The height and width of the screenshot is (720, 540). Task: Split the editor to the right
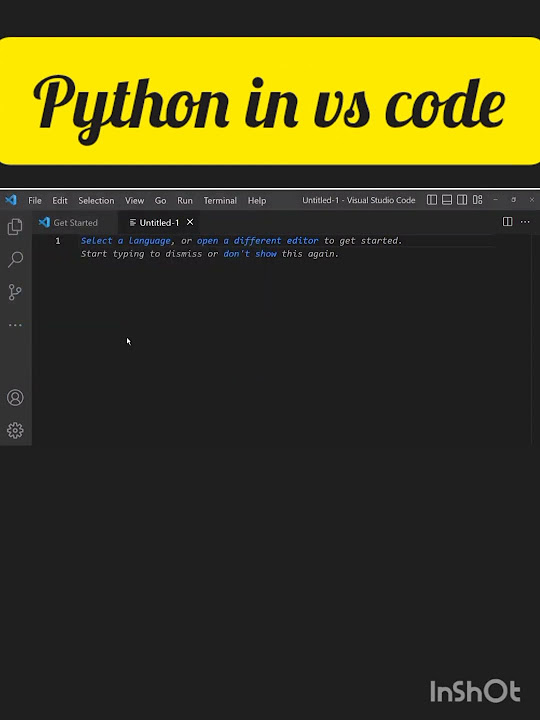tap(507, 222)
